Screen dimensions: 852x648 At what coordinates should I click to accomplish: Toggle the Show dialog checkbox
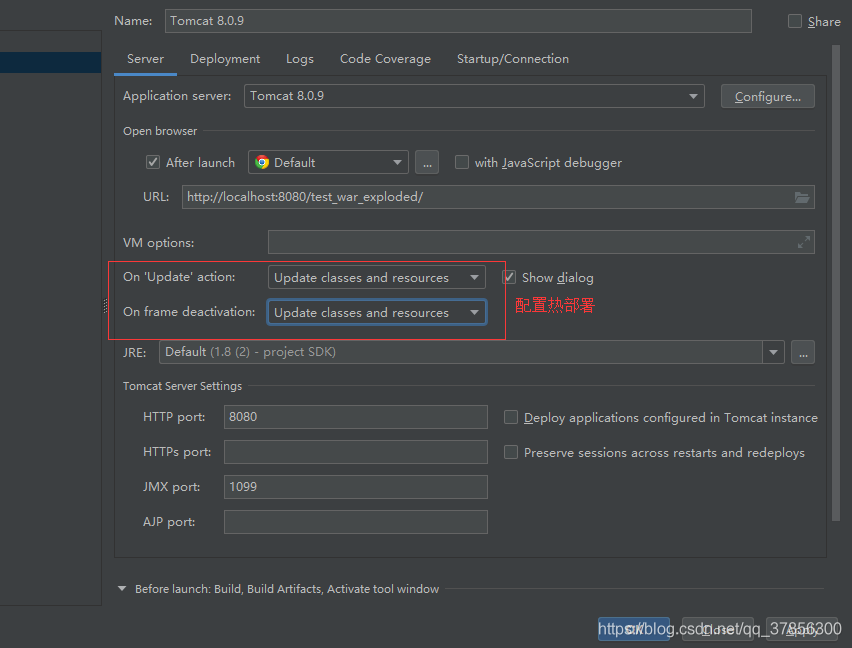point(509,278)
